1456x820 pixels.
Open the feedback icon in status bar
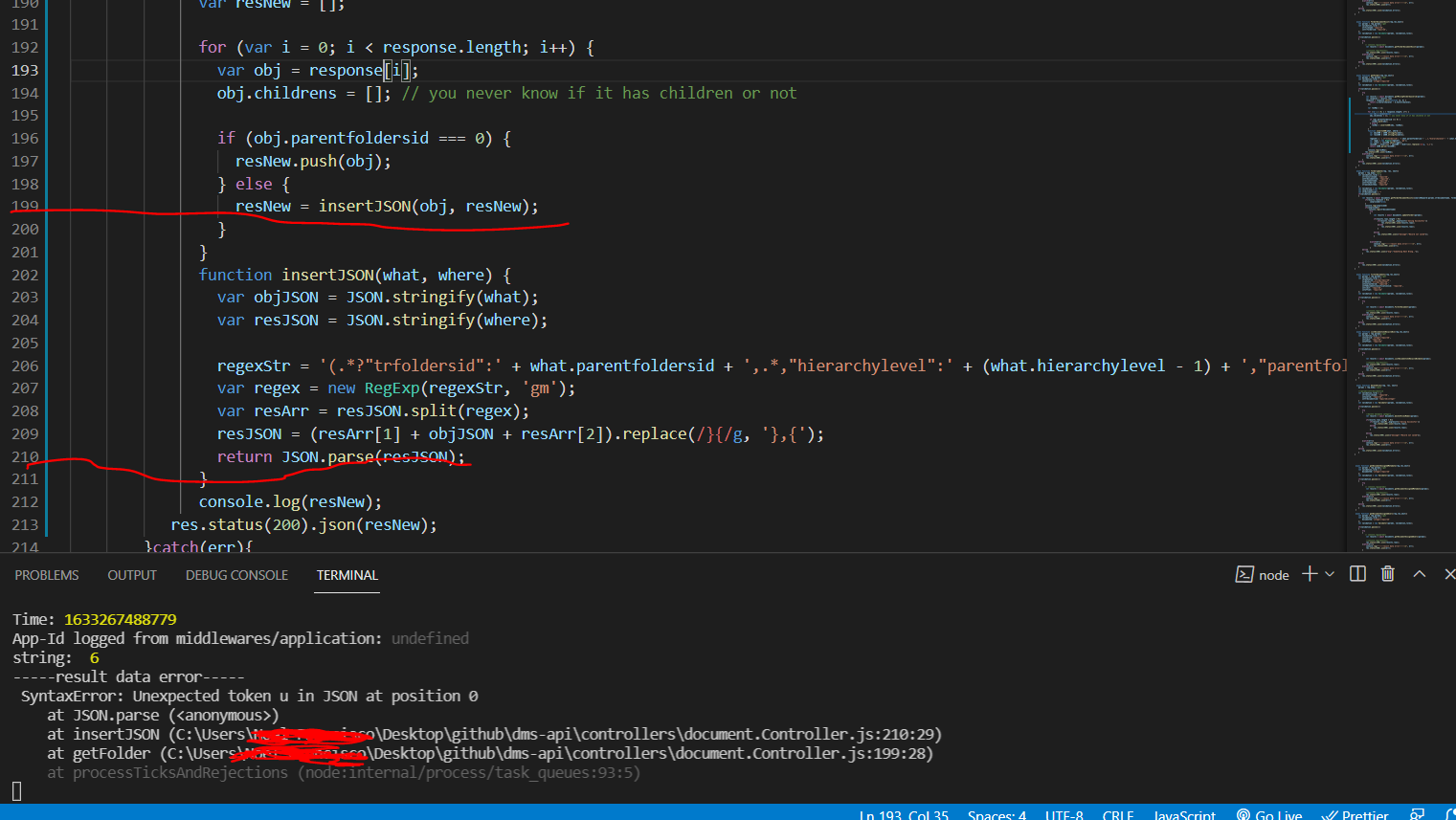(x=1418, y=814)
